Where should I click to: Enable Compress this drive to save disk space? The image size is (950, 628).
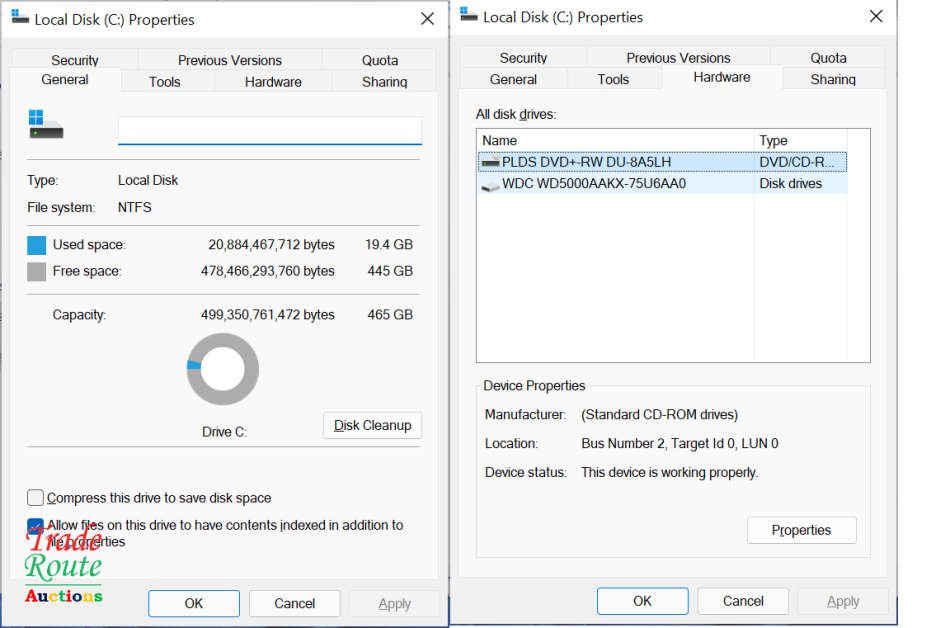coord(36,498)
